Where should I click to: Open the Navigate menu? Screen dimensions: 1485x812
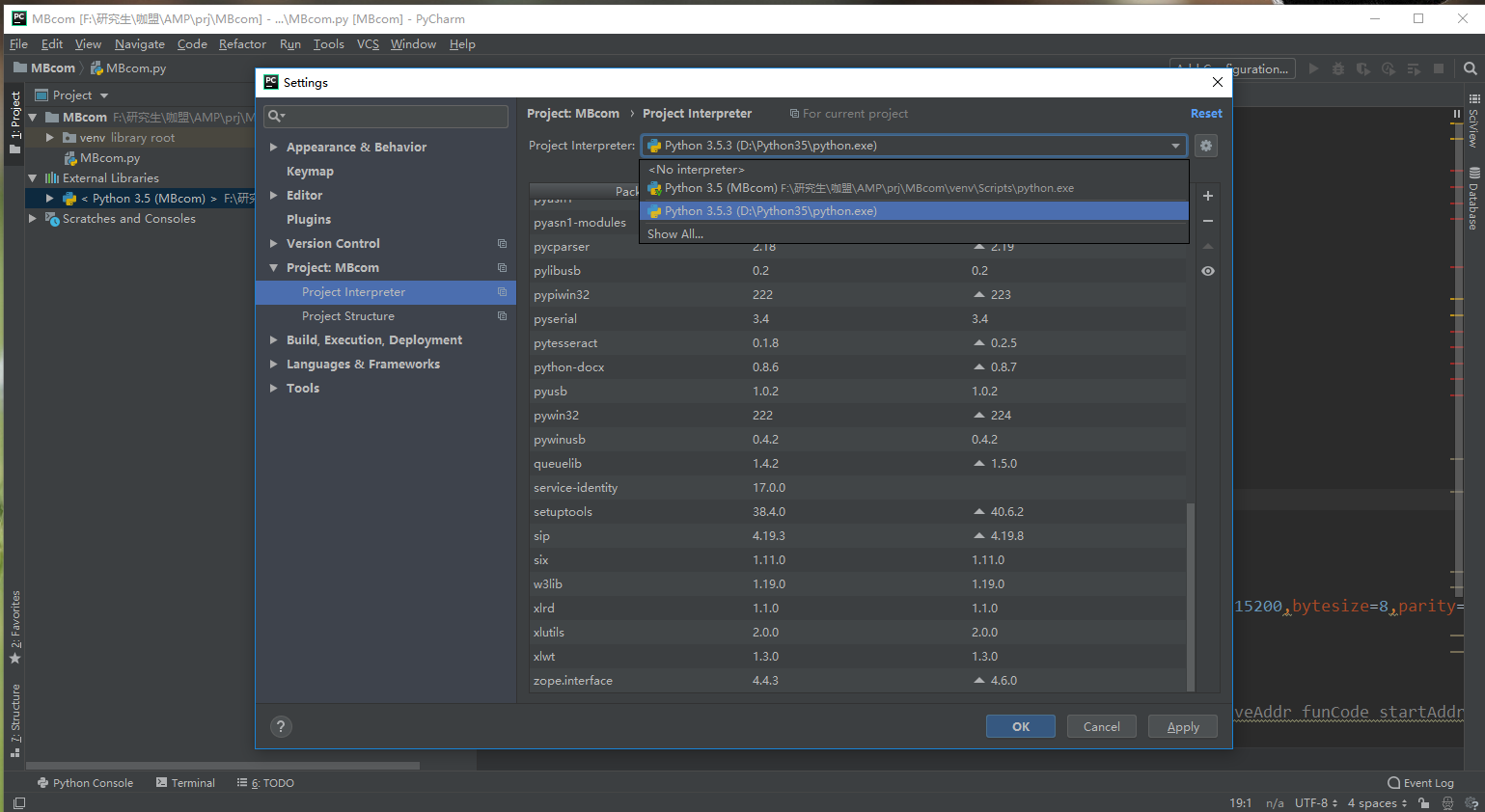(140, 44)
